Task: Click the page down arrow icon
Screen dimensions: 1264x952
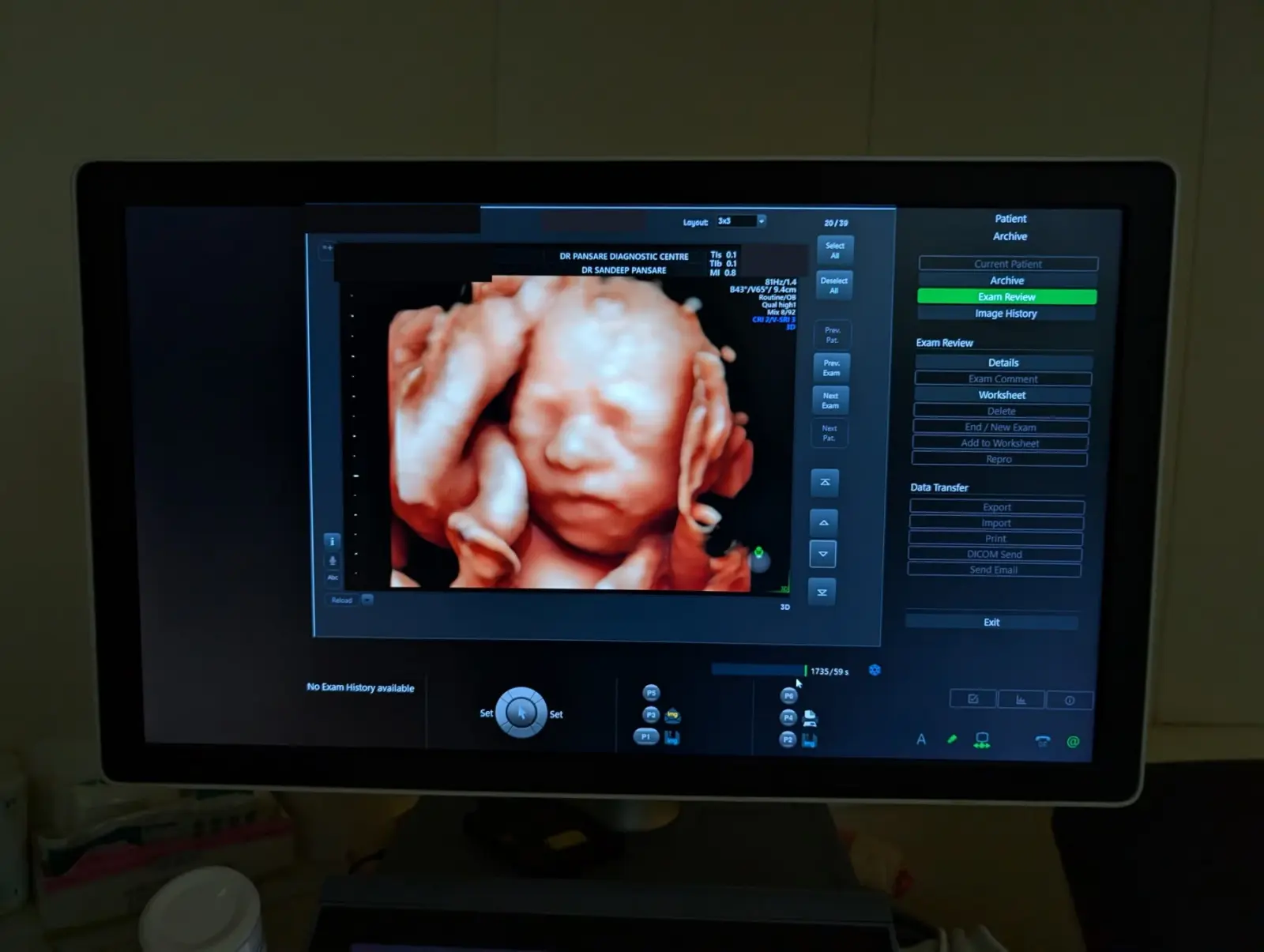Action: [x=822, y=554]
